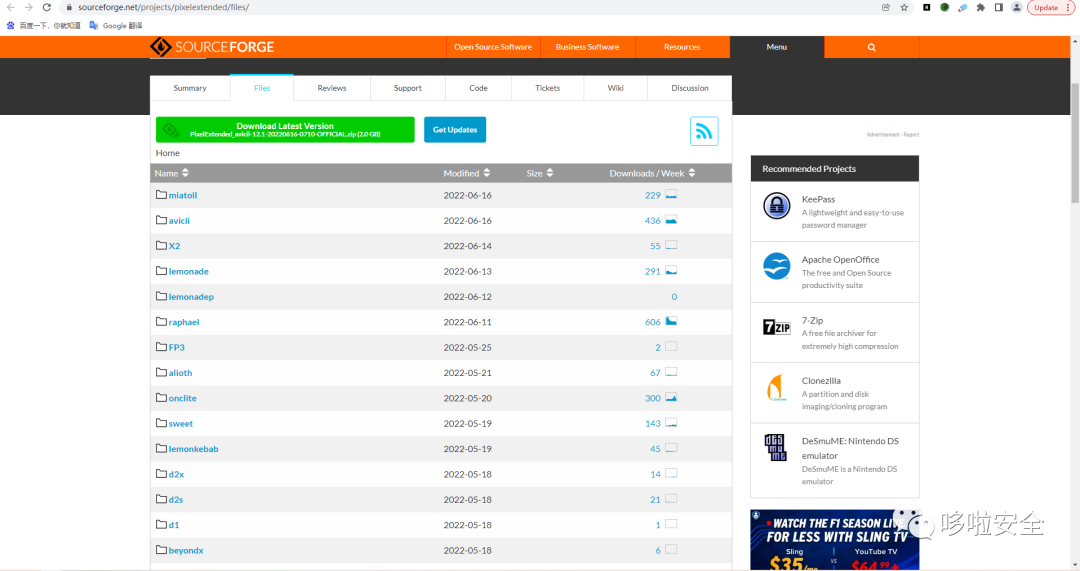Click the Apache OpenOffice project icon
1080x571 pixels.
776,266
